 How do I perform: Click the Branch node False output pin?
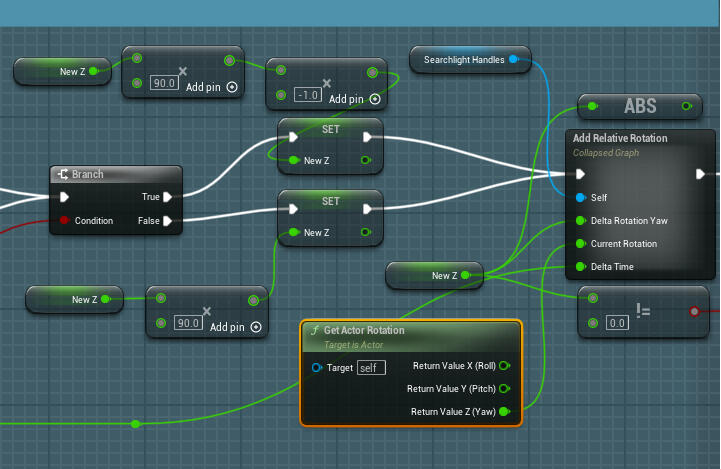pyautogui.click(x=168, y=221)
